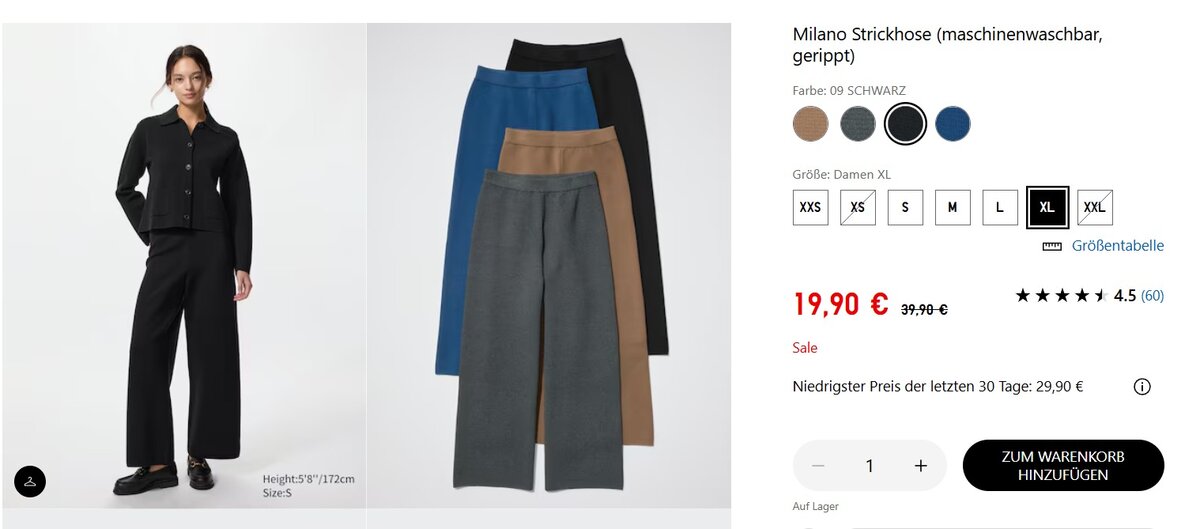The width and height of the screenshot is (1200, 529).
Task: Pick size M
Action: tap(952, 207)
